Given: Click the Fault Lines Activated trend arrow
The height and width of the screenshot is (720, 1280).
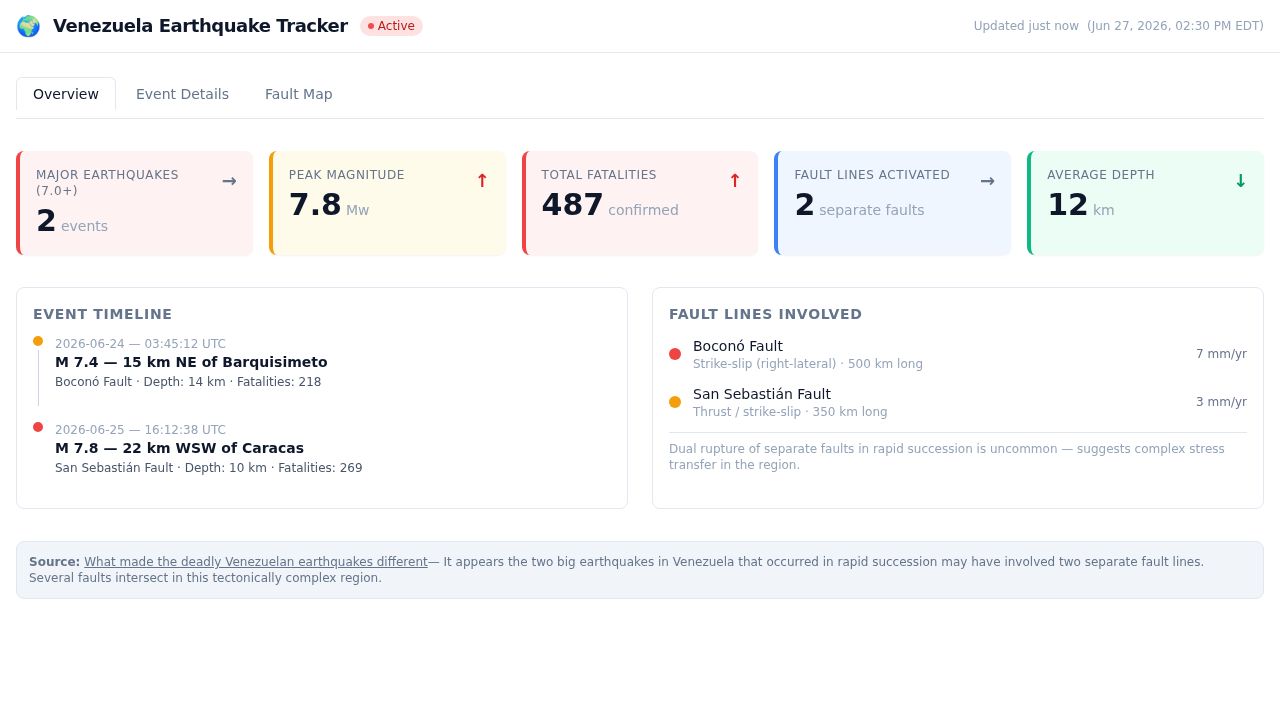Looking at the screenshot, I should [987, 181].
